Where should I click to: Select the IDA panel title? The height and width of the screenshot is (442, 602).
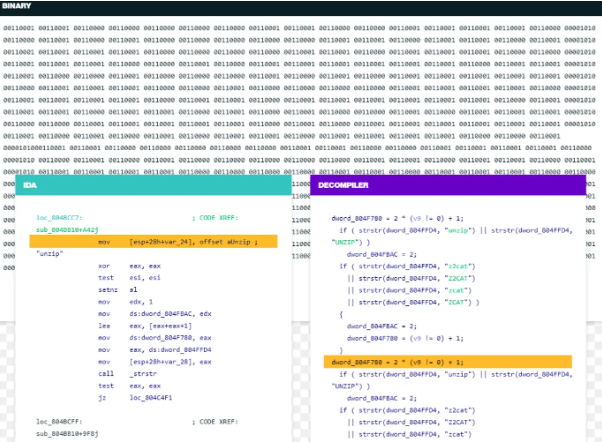(30, 185)
